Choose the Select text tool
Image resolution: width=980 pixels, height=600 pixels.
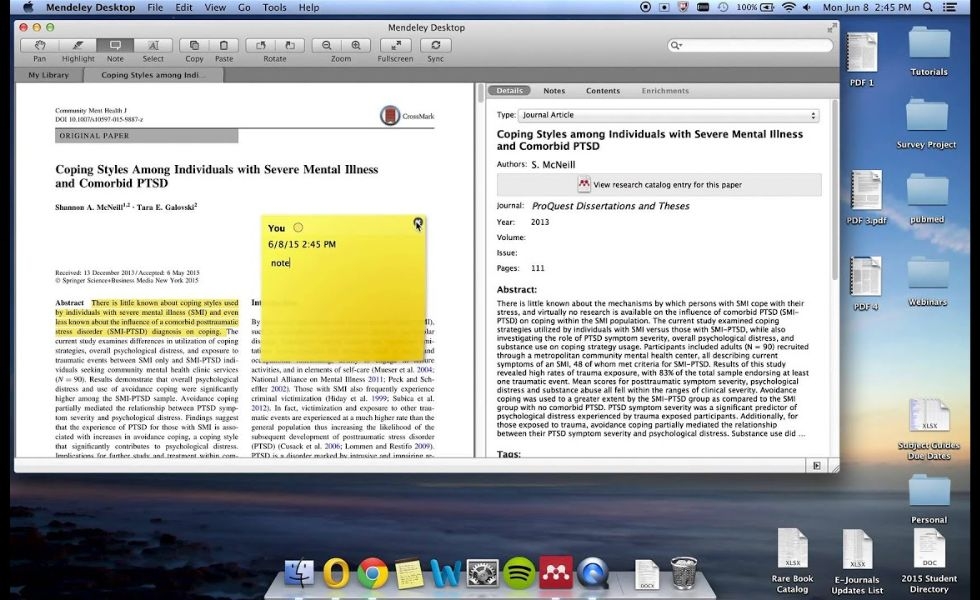coord(153,46)
